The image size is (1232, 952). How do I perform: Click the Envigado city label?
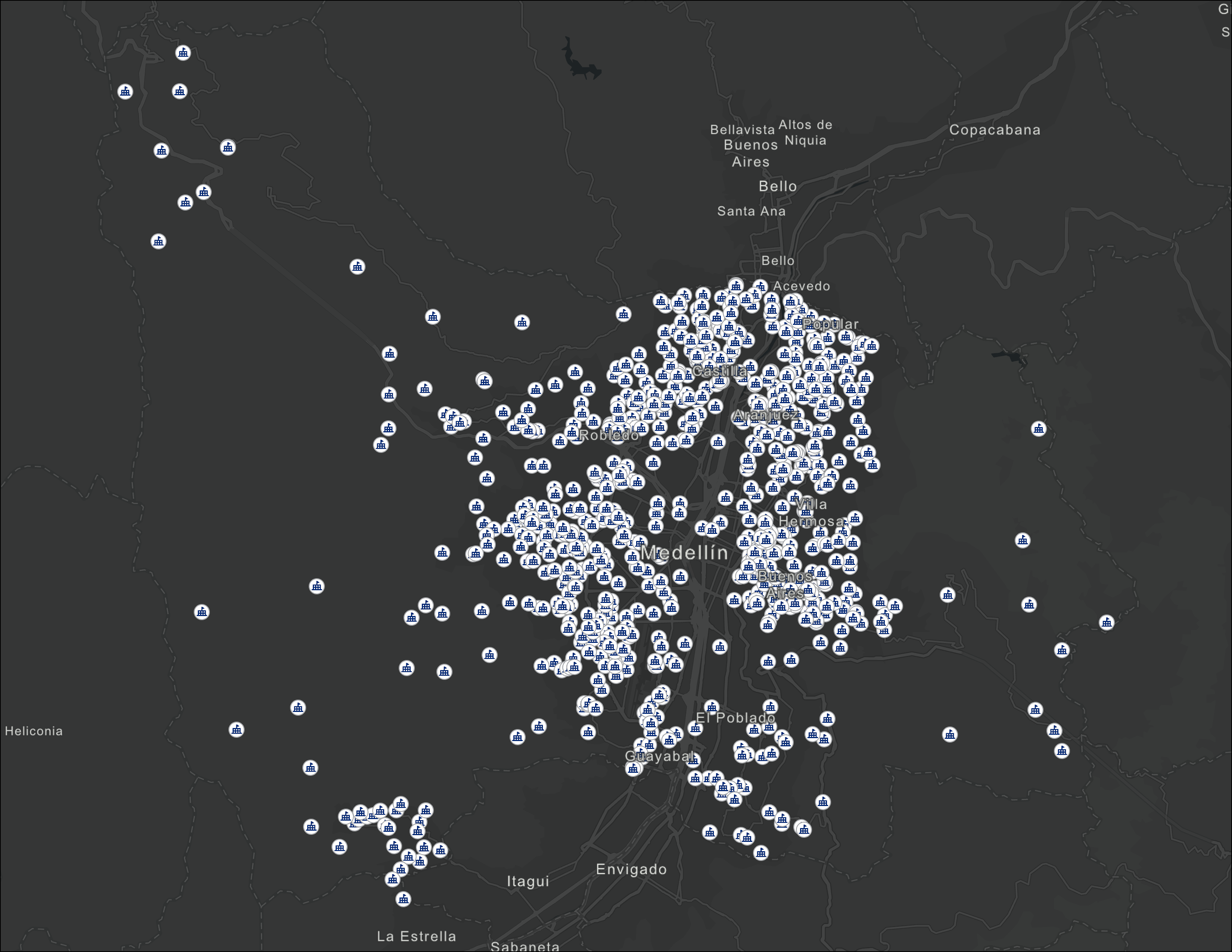[x=631, y=869]
